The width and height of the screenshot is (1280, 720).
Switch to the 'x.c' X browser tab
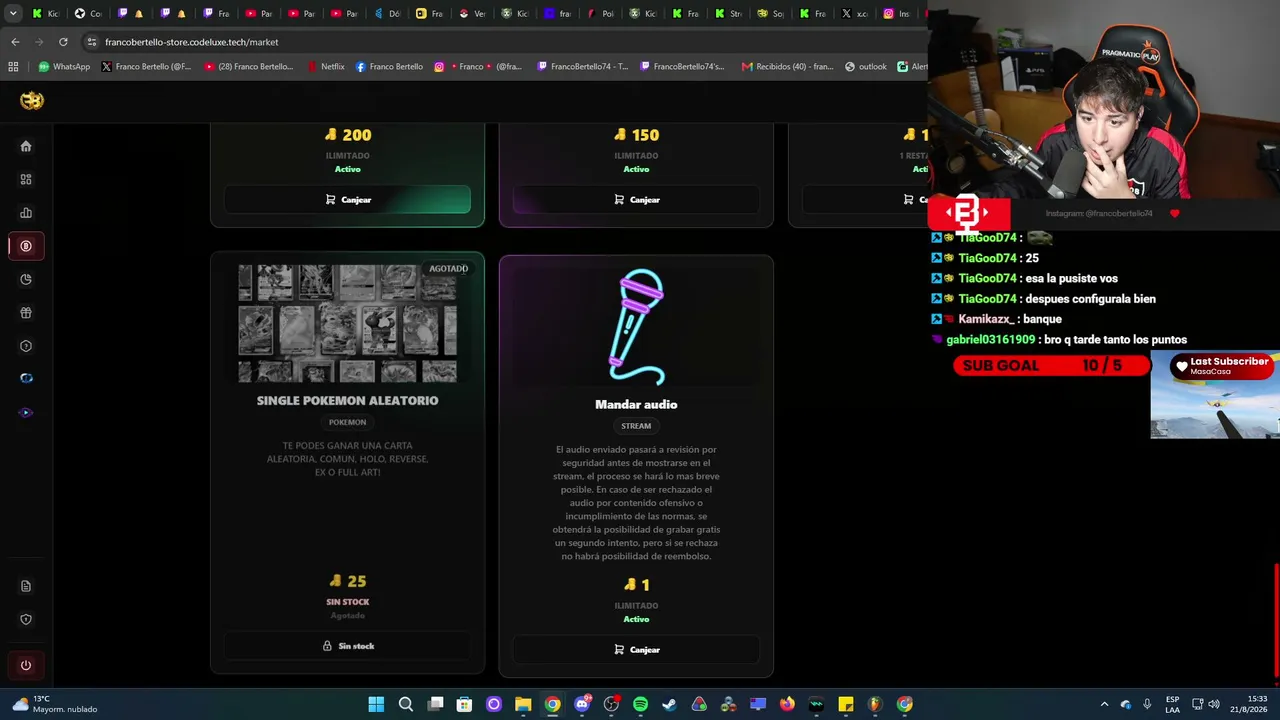(x=853, y=14)
